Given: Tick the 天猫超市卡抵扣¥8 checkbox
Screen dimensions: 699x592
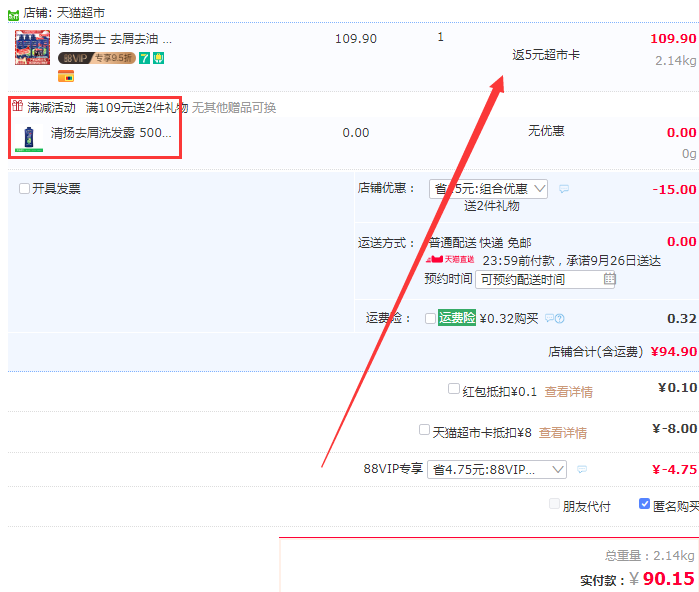Looking at the screenshot, I should [x=424, y=430].
